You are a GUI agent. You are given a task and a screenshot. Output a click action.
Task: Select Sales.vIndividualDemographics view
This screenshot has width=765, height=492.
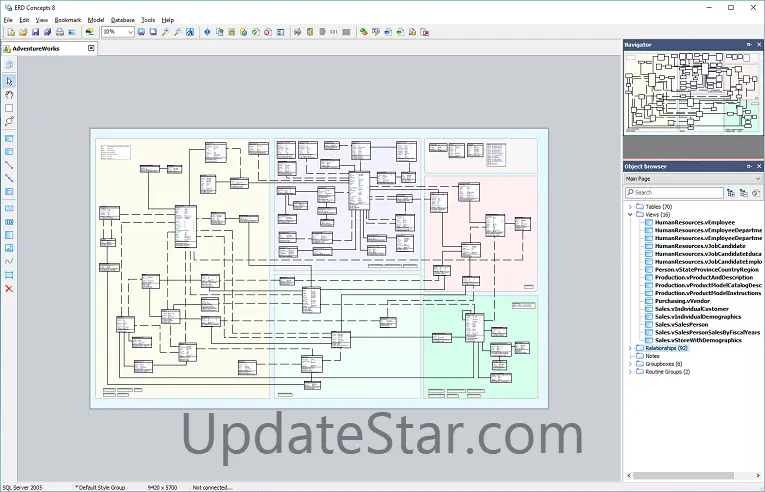tap(698, 317)
